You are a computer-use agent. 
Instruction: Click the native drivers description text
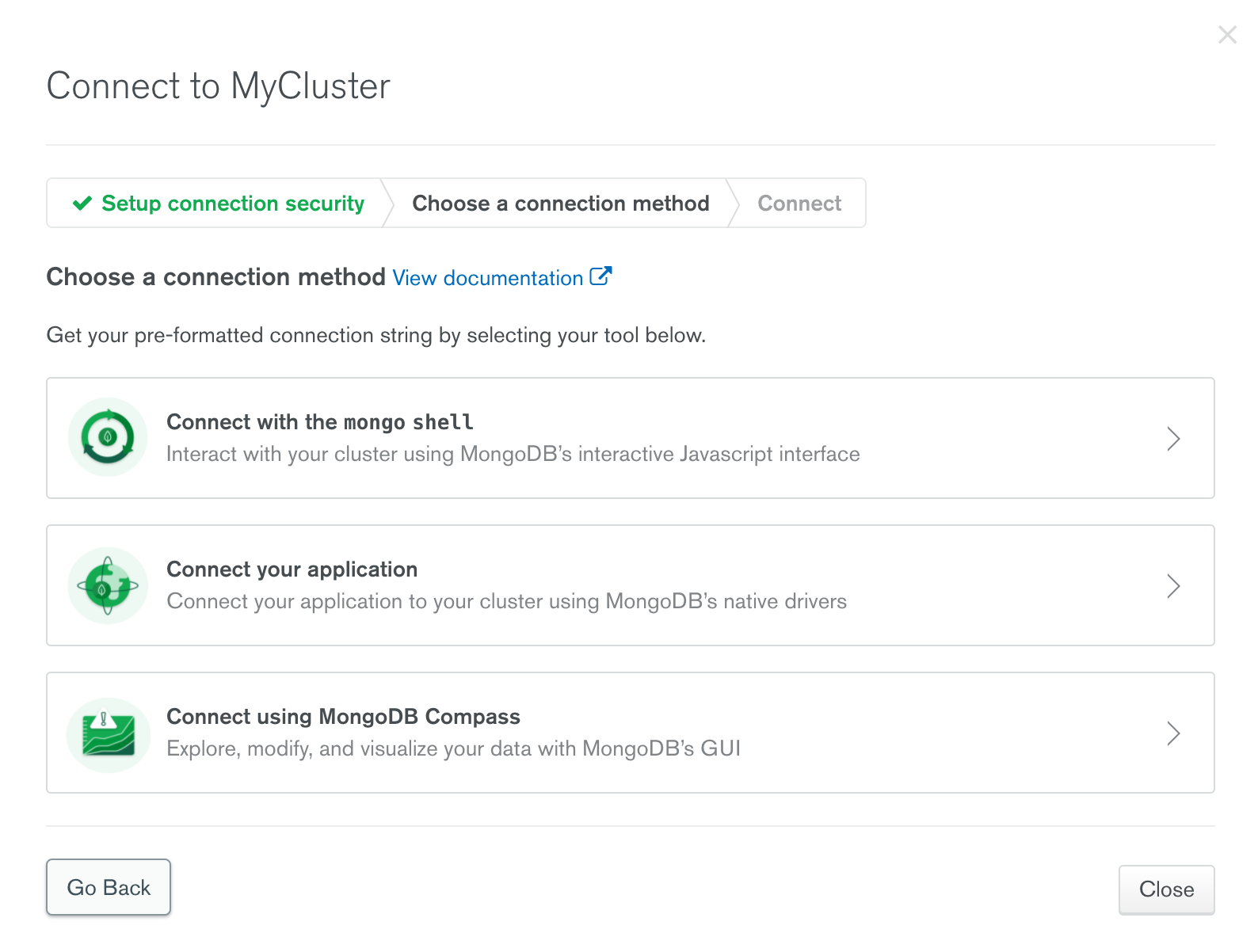[x=507, y=601]
